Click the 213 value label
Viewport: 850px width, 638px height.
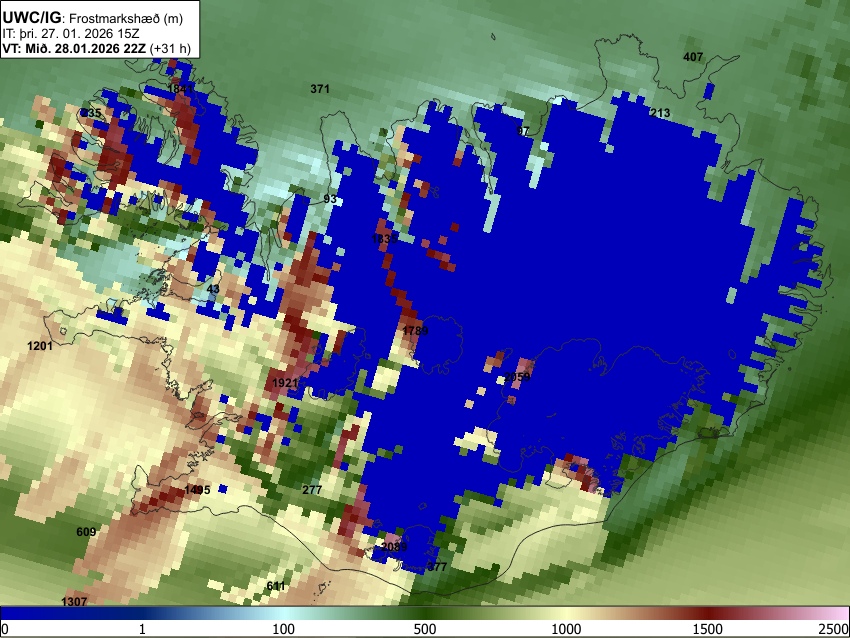click(660, 113)
